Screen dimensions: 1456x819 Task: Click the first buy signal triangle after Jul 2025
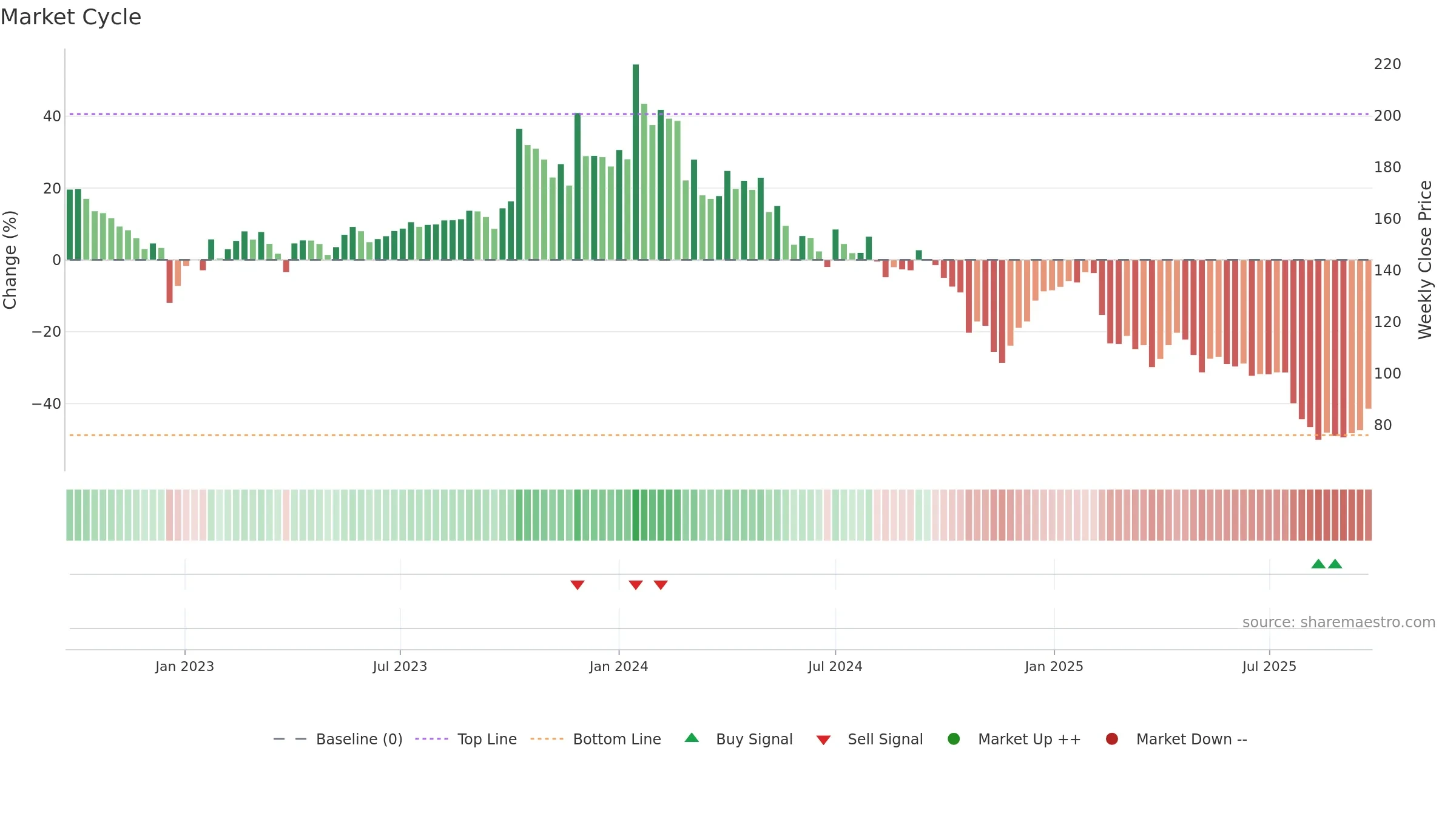pos(1318,564)
